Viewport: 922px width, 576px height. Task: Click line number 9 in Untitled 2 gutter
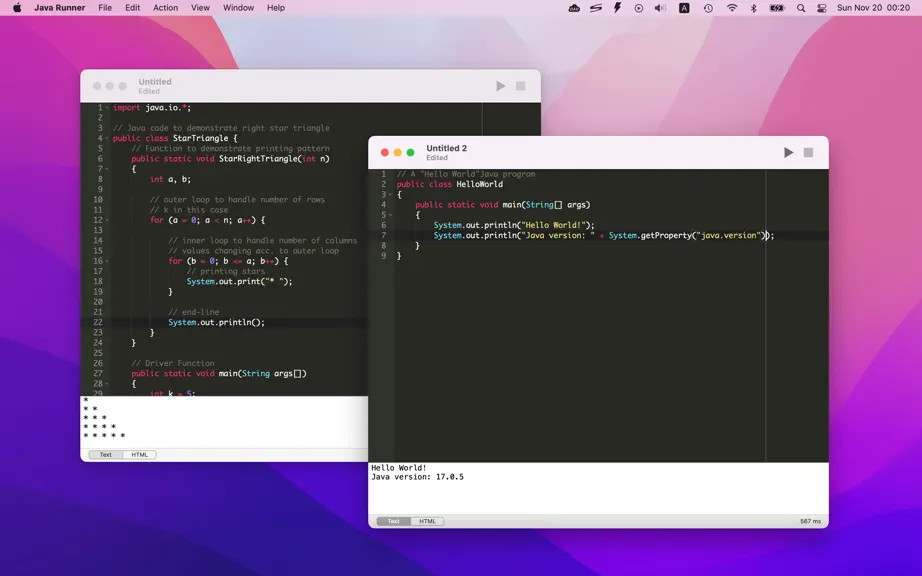(x=383, y=256)
